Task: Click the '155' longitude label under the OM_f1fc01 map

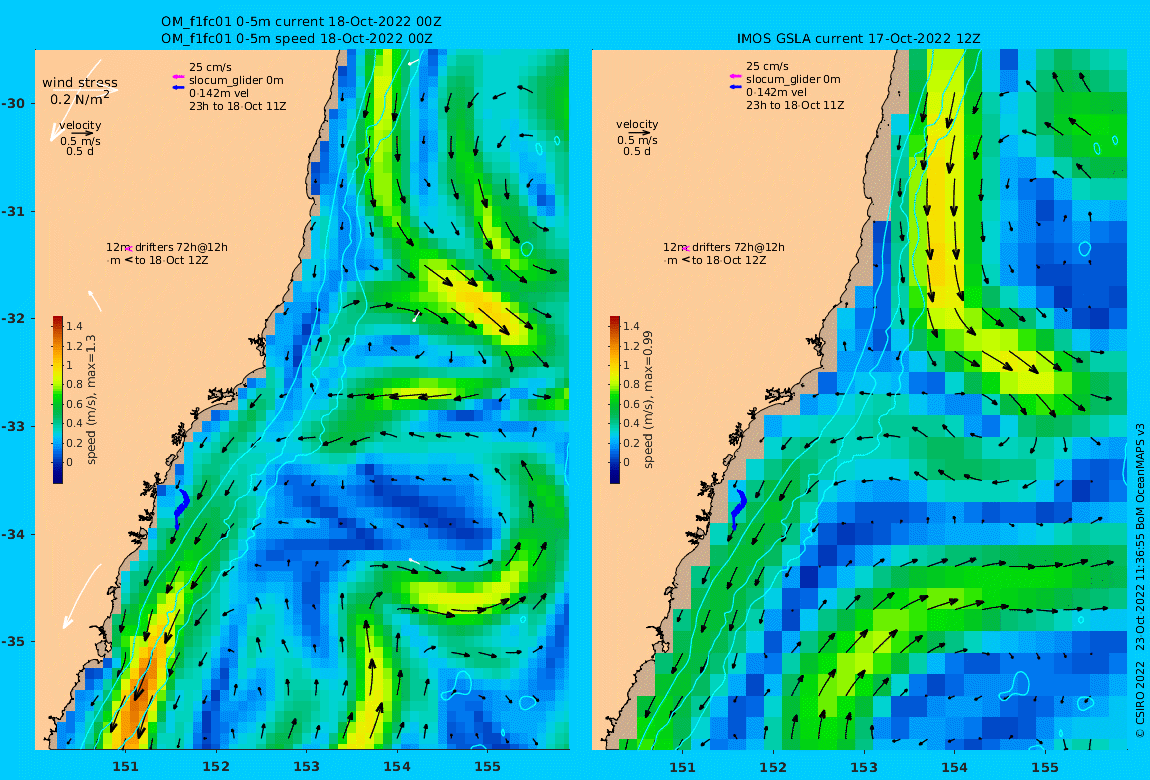Action: [488, 767]
